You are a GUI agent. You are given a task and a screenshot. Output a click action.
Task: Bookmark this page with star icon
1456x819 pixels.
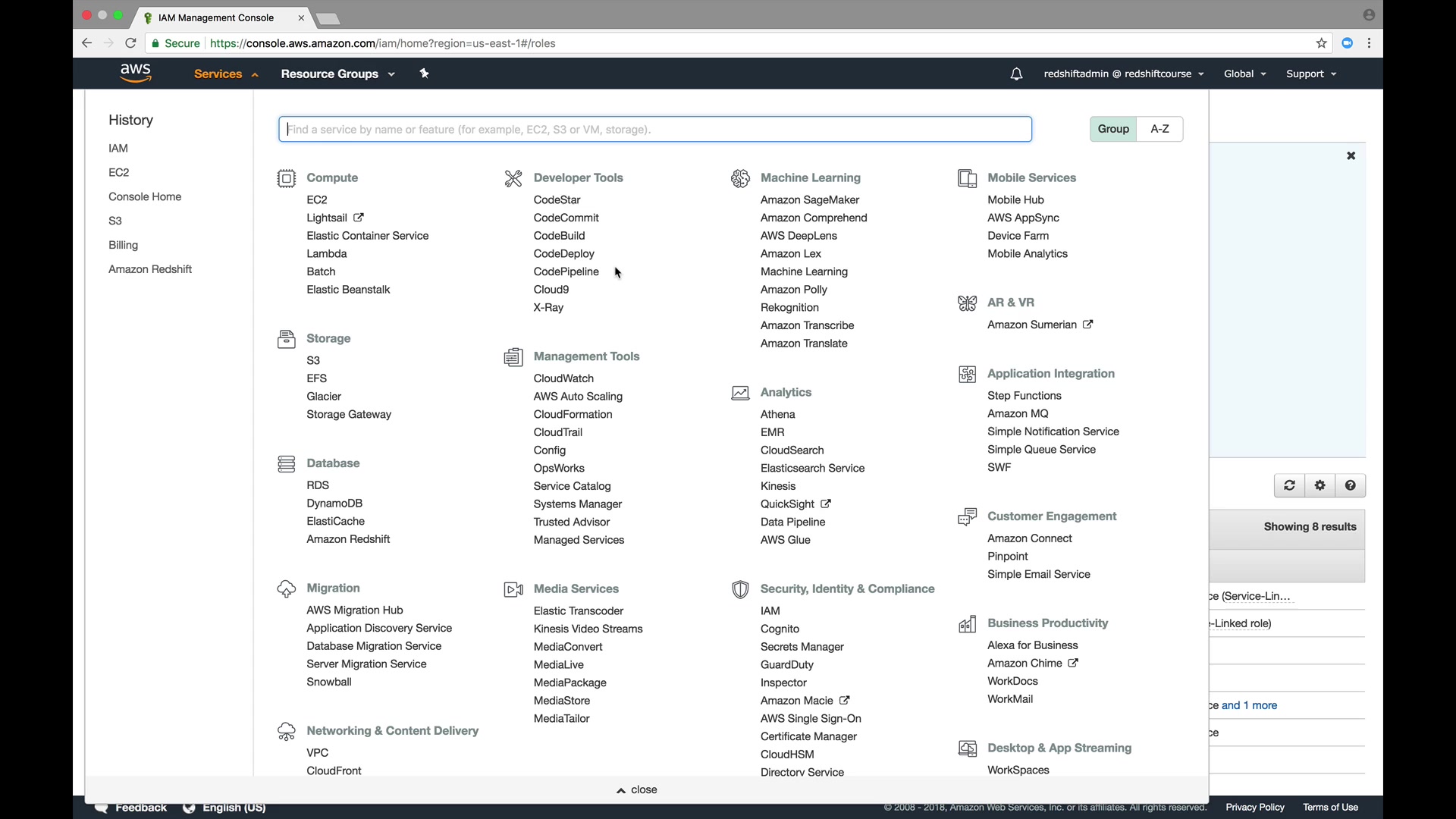coord(1322,43)
